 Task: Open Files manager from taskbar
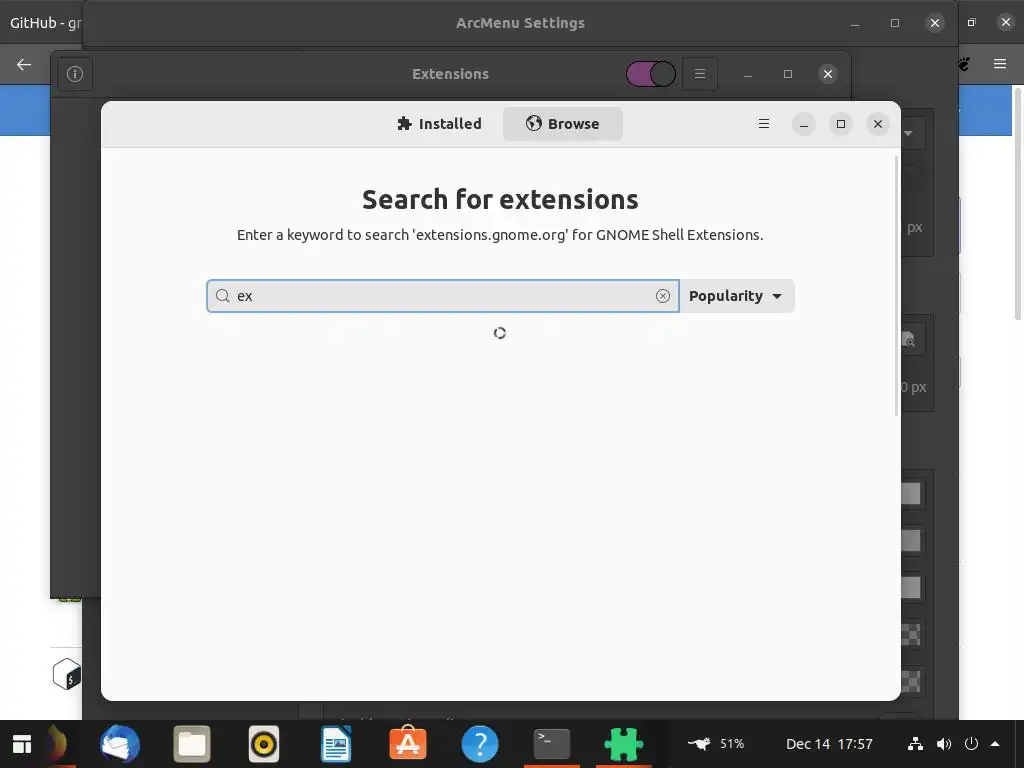click(192, 744)
